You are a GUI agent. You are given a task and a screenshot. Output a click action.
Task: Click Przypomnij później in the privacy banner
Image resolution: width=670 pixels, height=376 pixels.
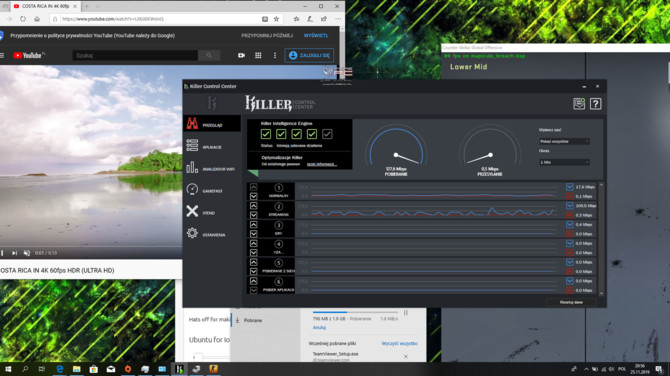point(267,35)
